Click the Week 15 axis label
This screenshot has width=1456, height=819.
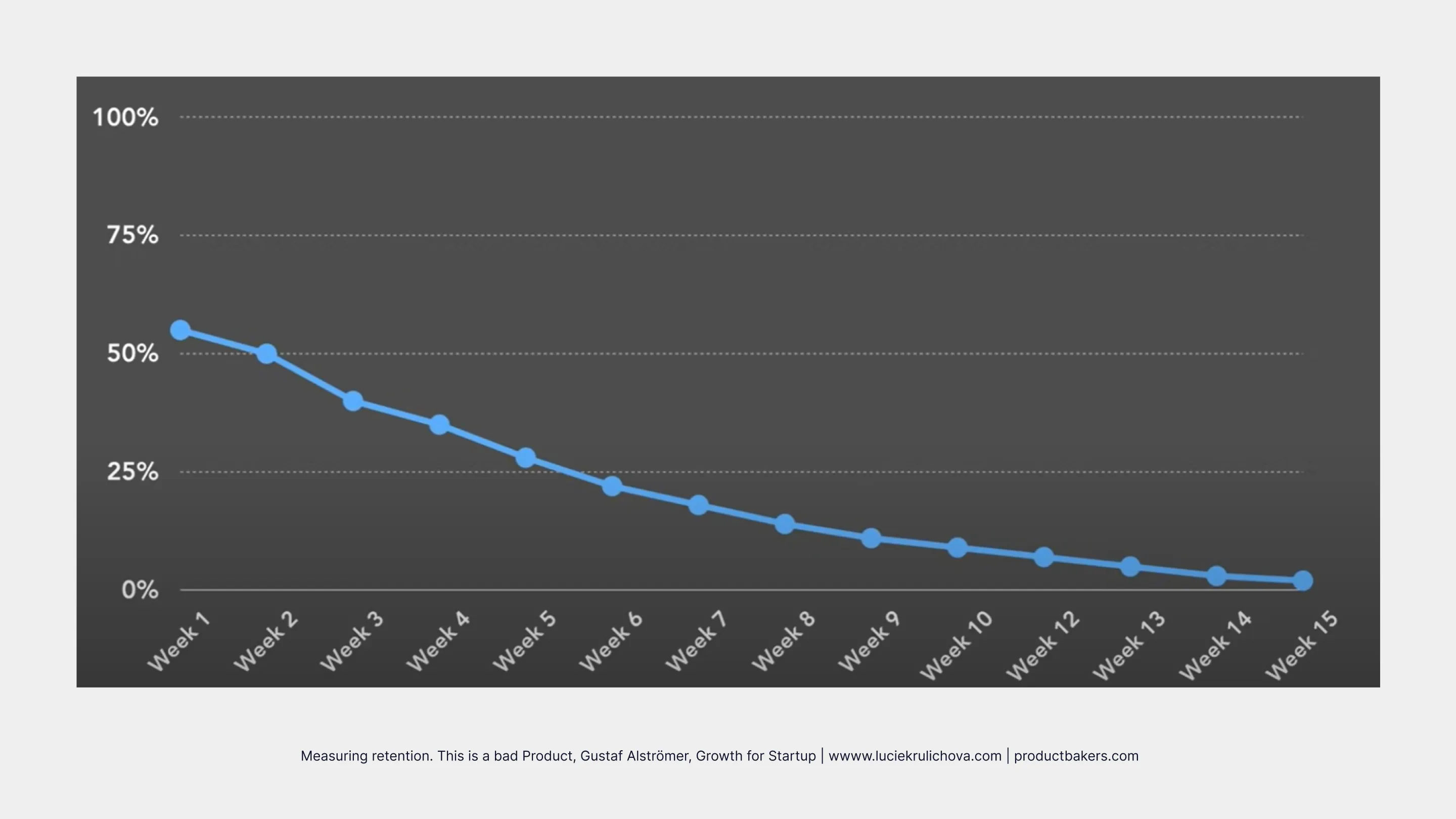[x=1302, y=646]
